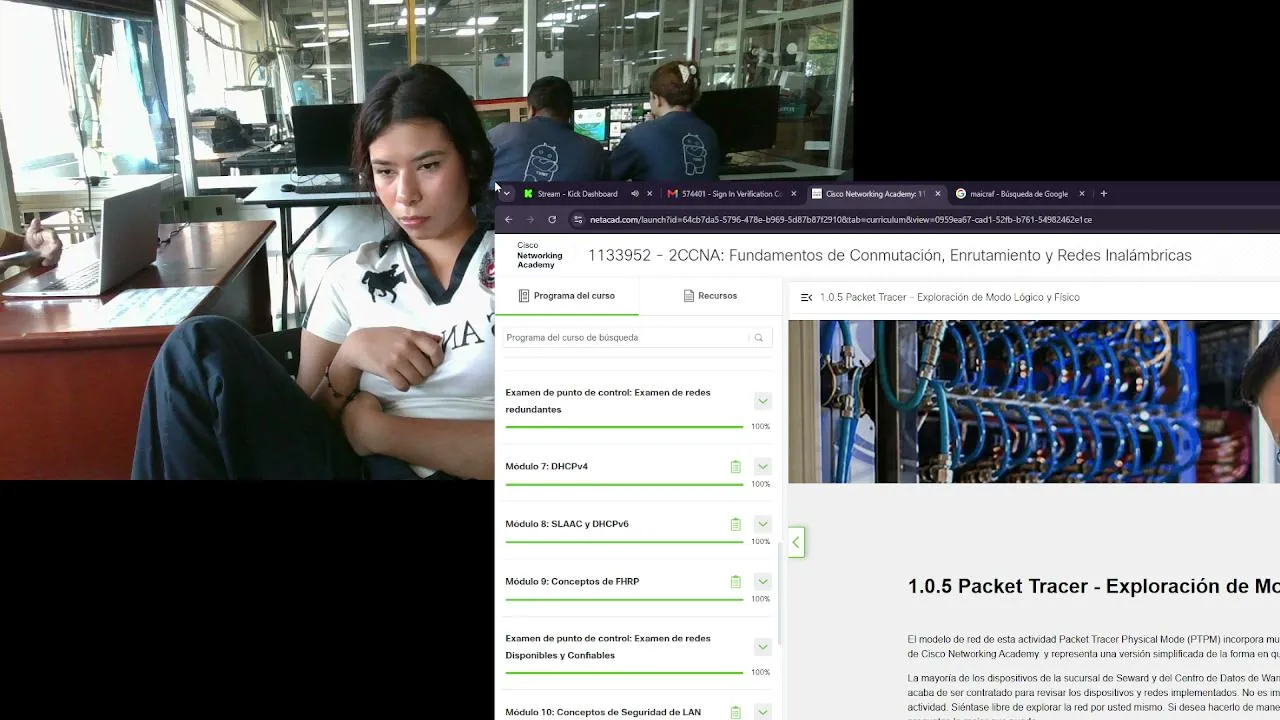Viewport: 1280px width, 720px height.
Task: Open Módulo 10: Conceptos de Seguridad de LAN
Action: pyautogui.click(x=603, y=712)
